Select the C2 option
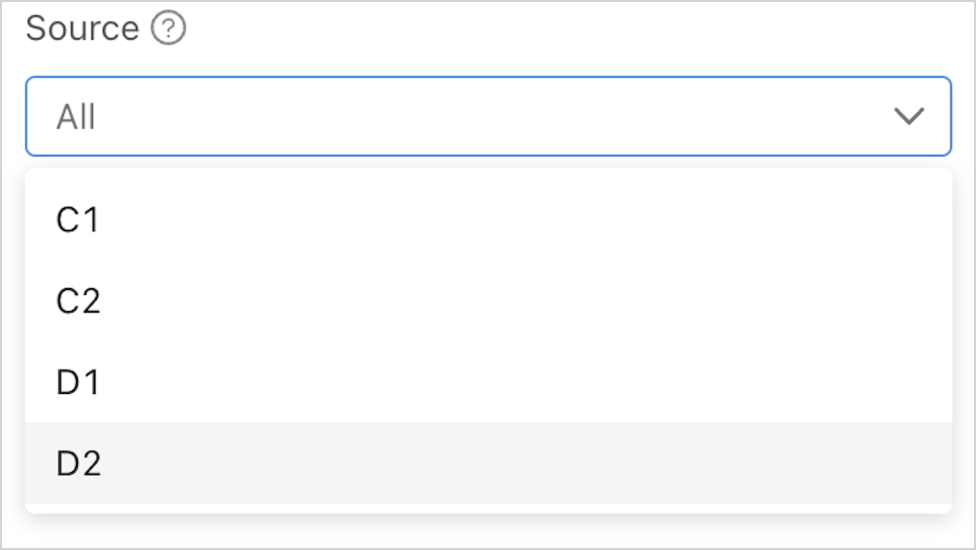Image resolution: width=976 pixels, height=550 pixels. point(78,301)
